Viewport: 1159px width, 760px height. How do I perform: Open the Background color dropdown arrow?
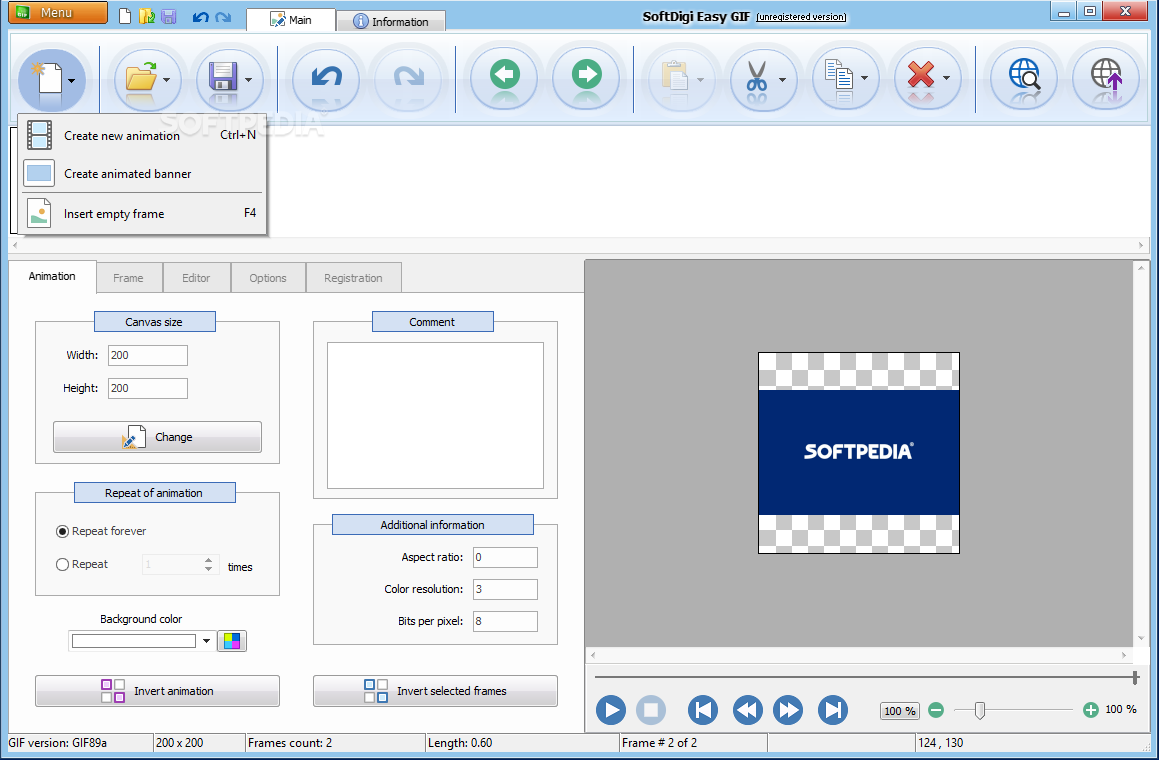pyautogui.click(x=206, y=641)
